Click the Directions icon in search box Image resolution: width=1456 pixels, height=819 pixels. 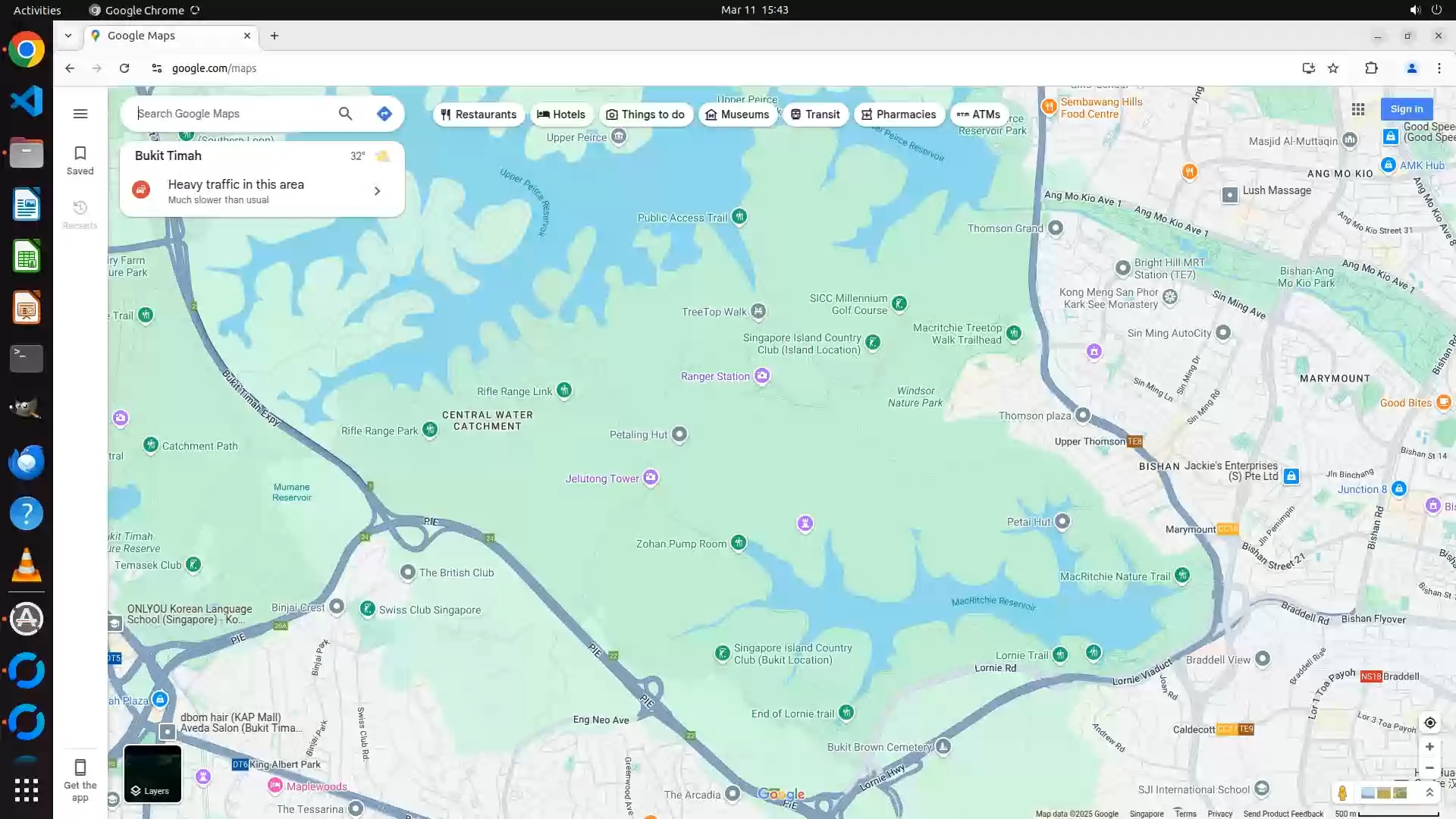pos(384,114)
